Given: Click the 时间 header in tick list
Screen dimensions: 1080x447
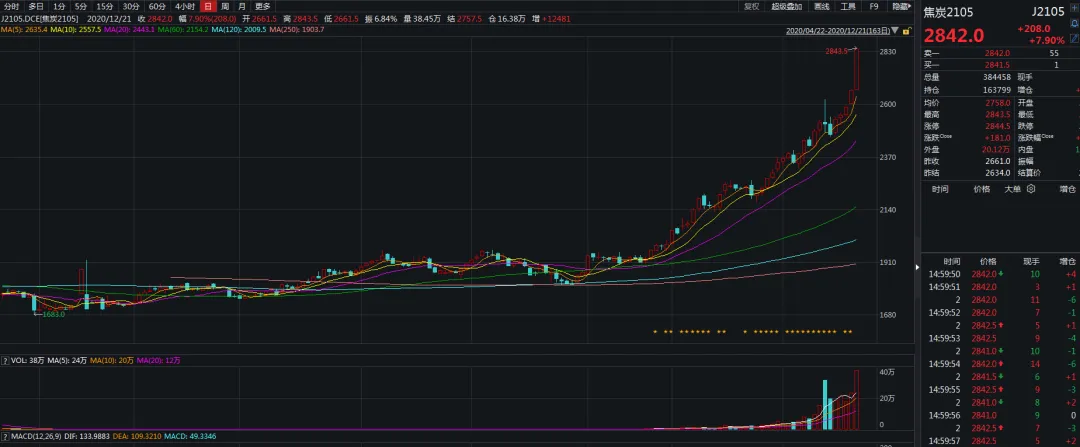Looking at the screenshot, I should click(951, 262).
